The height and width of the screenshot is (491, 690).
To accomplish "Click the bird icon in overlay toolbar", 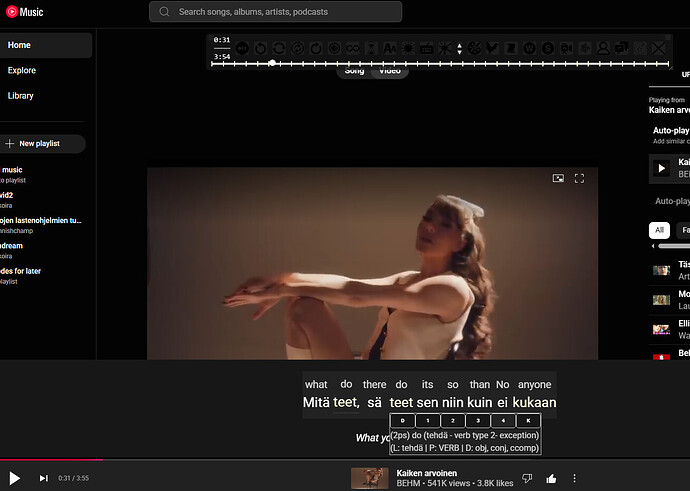I will coord(492,48).
